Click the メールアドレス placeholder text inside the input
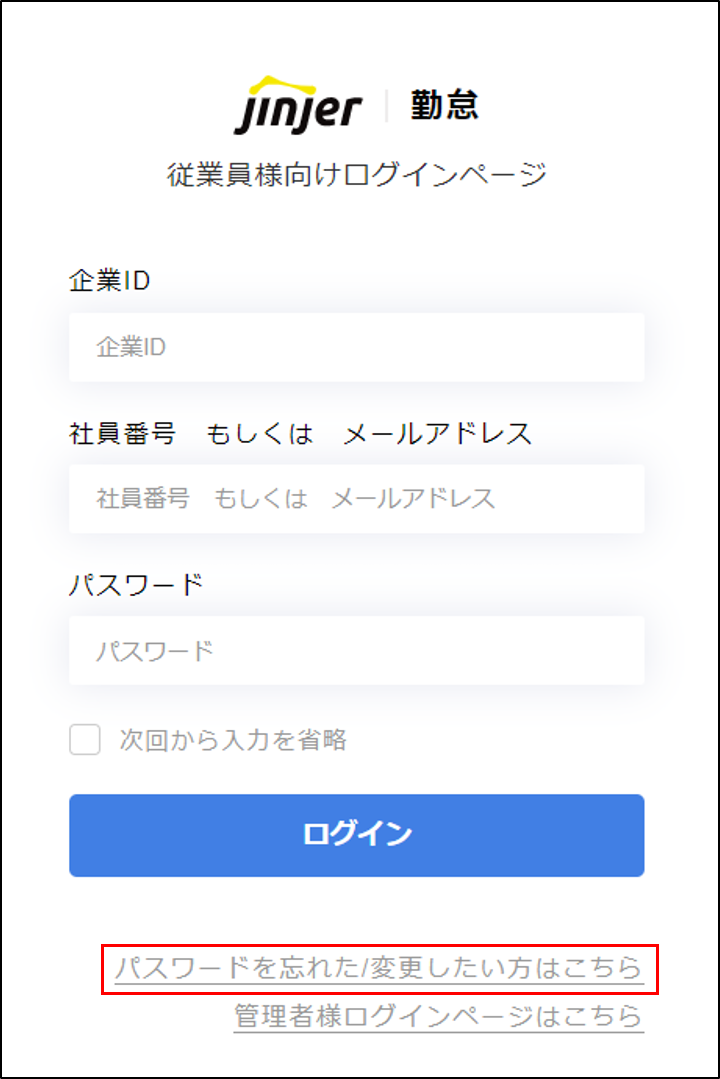 (x=413, y=498)
